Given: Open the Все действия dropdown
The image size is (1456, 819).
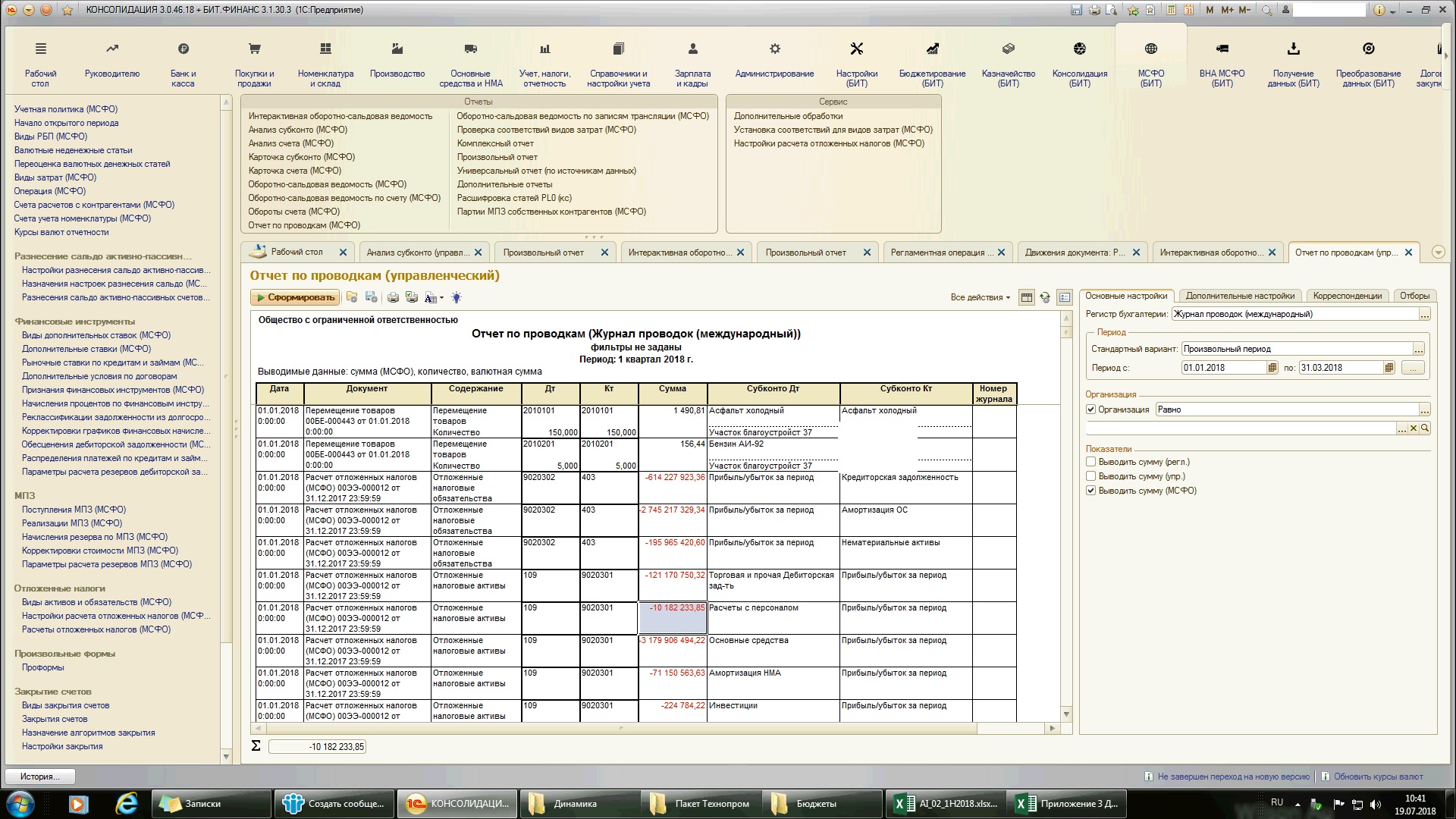Looking at the screenshot, I should coord(980,297).
